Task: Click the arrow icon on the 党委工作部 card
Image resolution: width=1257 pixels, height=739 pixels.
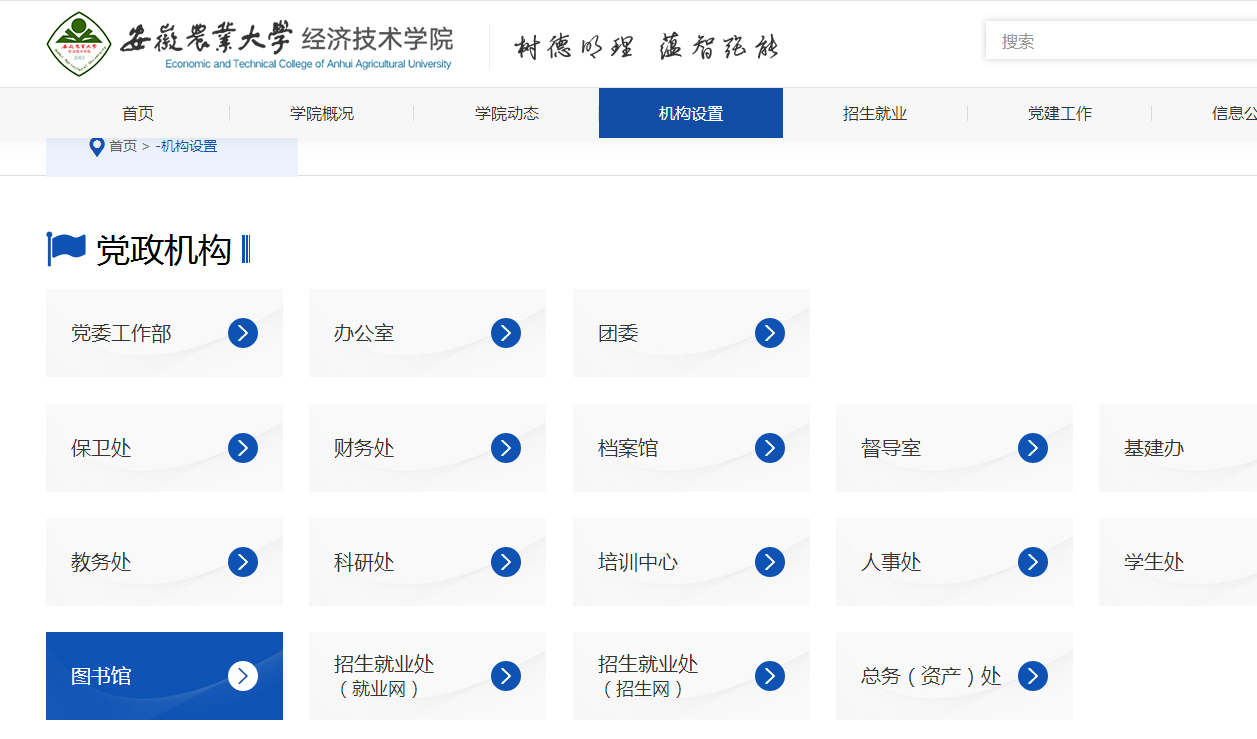Action: 243,333
